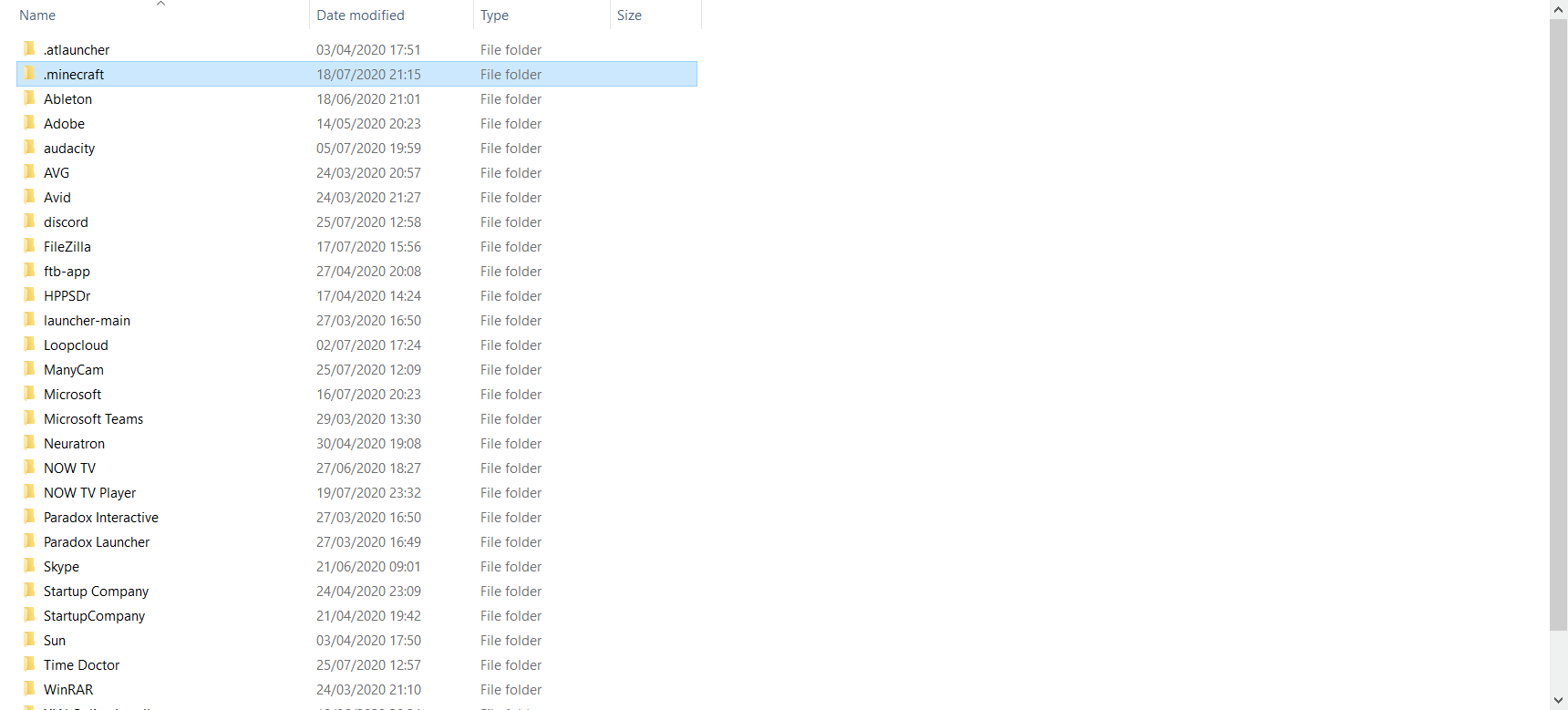The image size is (1568, 710).
Task: Click the vertical scrollbar thumb
Action: click(x=1558, y=324)
